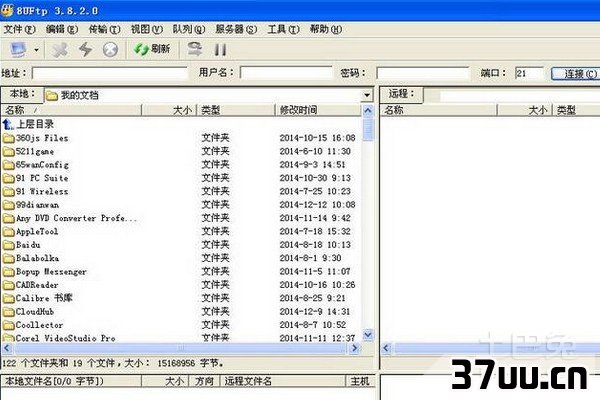Select the 65wanConfig folder icon
The height and width of the screenshot is (400, 600).
pos(8,165)
